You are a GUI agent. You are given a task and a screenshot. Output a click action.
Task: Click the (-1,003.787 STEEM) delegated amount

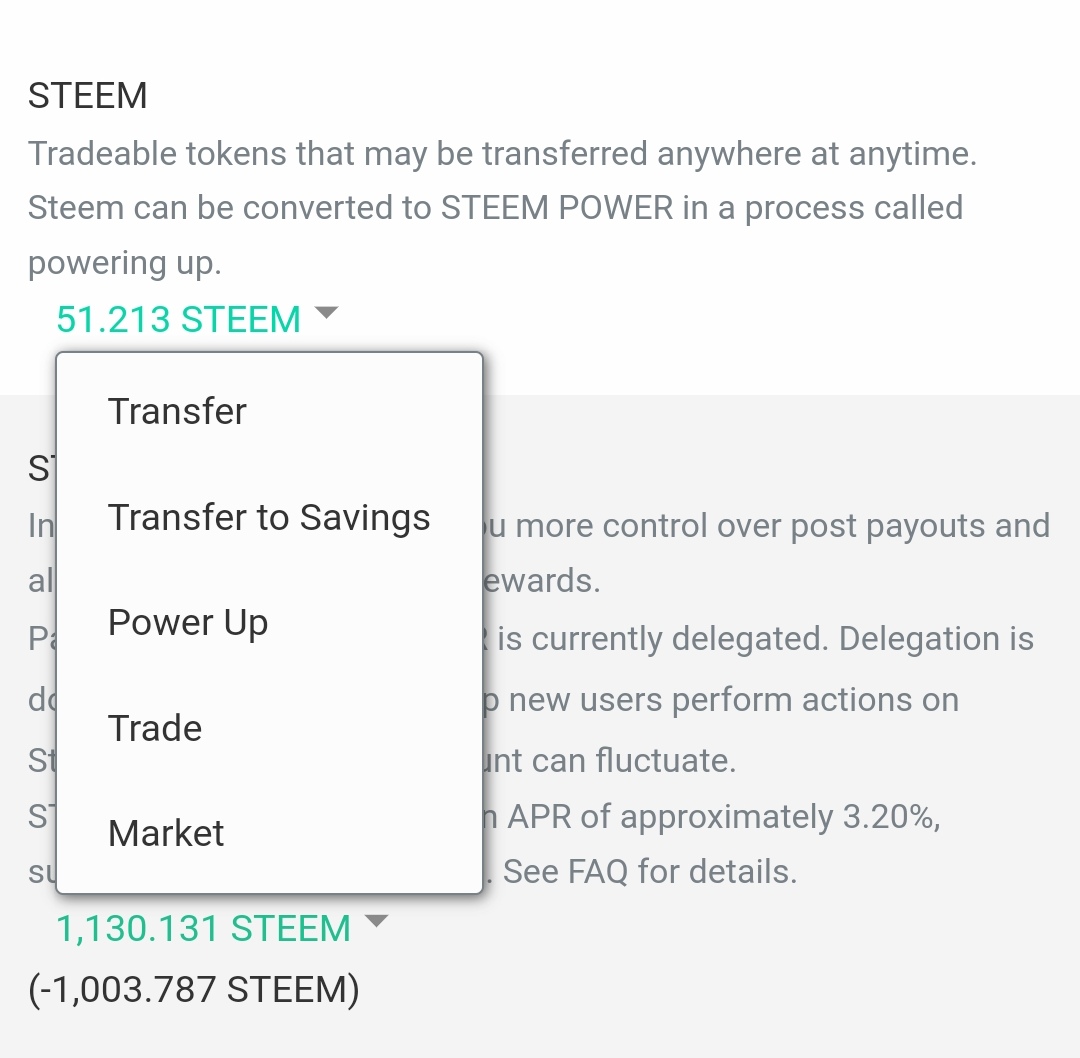[194, 989]
